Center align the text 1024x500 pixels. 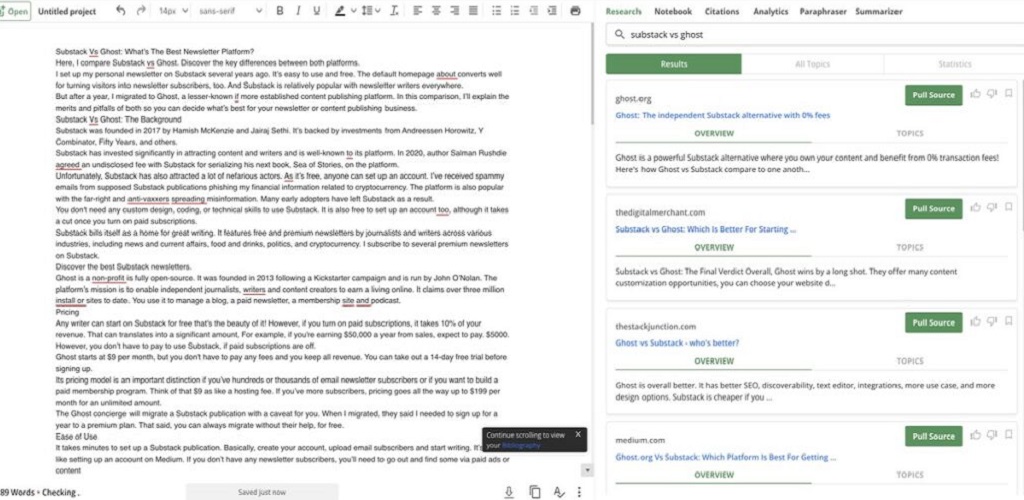[x=437, y=11]
